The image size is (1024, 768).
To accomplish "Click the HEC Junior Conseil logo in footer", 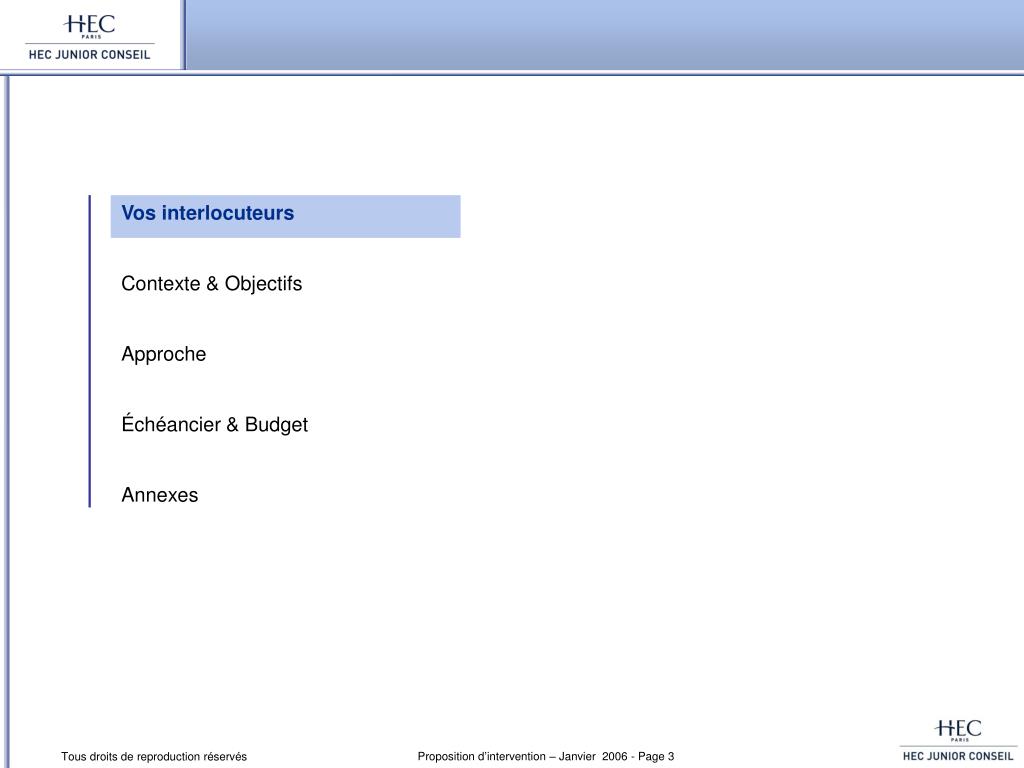I will point(958,740).
